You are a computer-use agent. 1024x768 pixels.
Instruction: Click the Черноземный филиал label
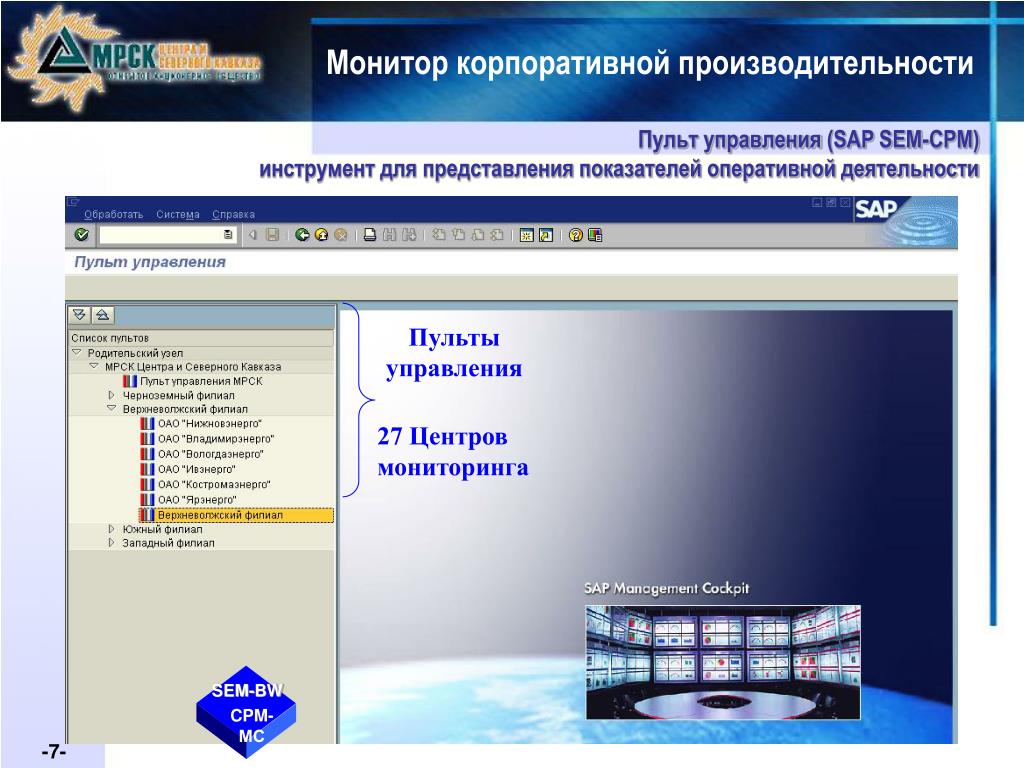coord(178,395)
